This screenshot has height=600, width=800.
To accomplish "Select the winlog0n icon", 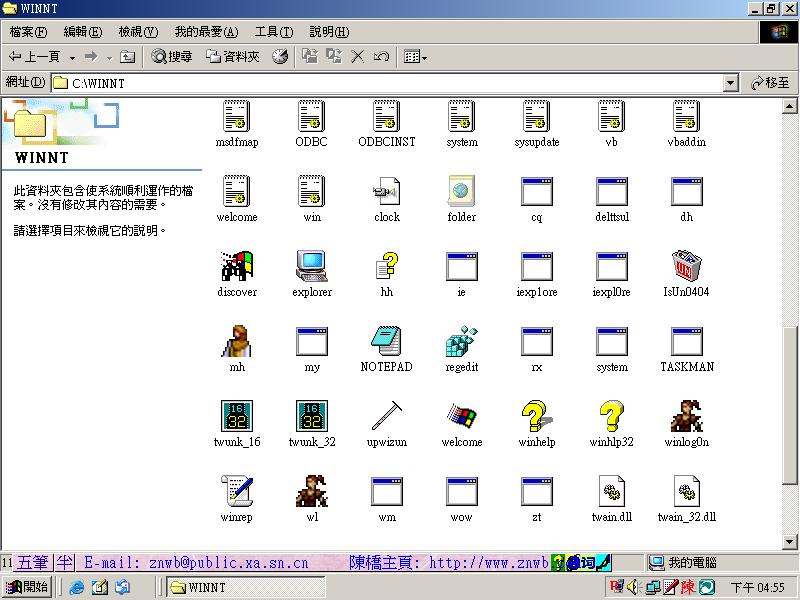I will click(x=686, y=416).
